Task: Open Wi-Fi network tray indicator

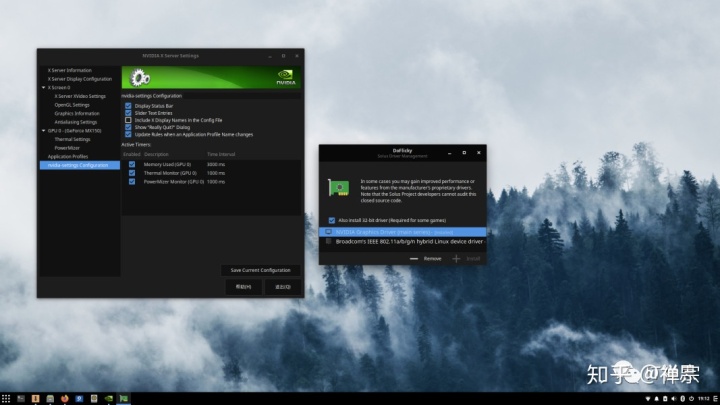Action: tap(648, 399)
